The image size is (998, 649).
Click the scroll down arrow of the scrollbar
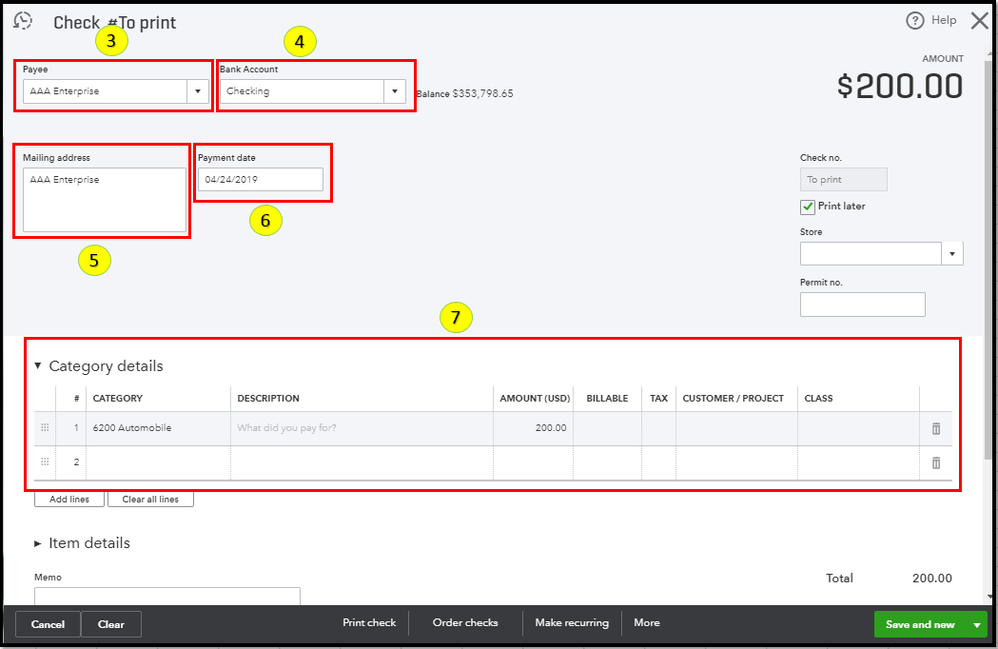[x=988, y=597]
